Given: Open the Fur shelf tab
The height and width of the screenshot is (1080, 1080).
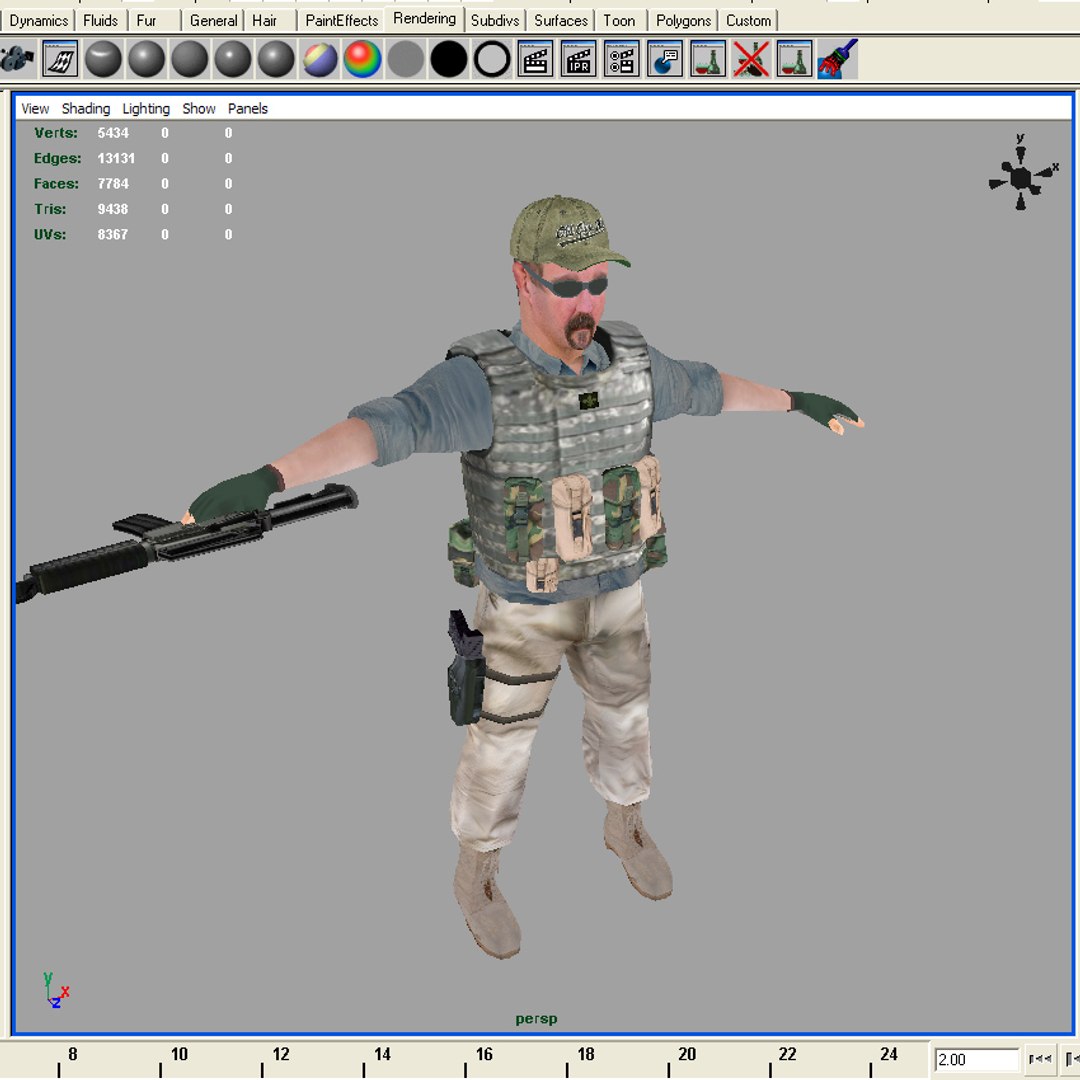Looking at the screenshot, I should 146,21.
